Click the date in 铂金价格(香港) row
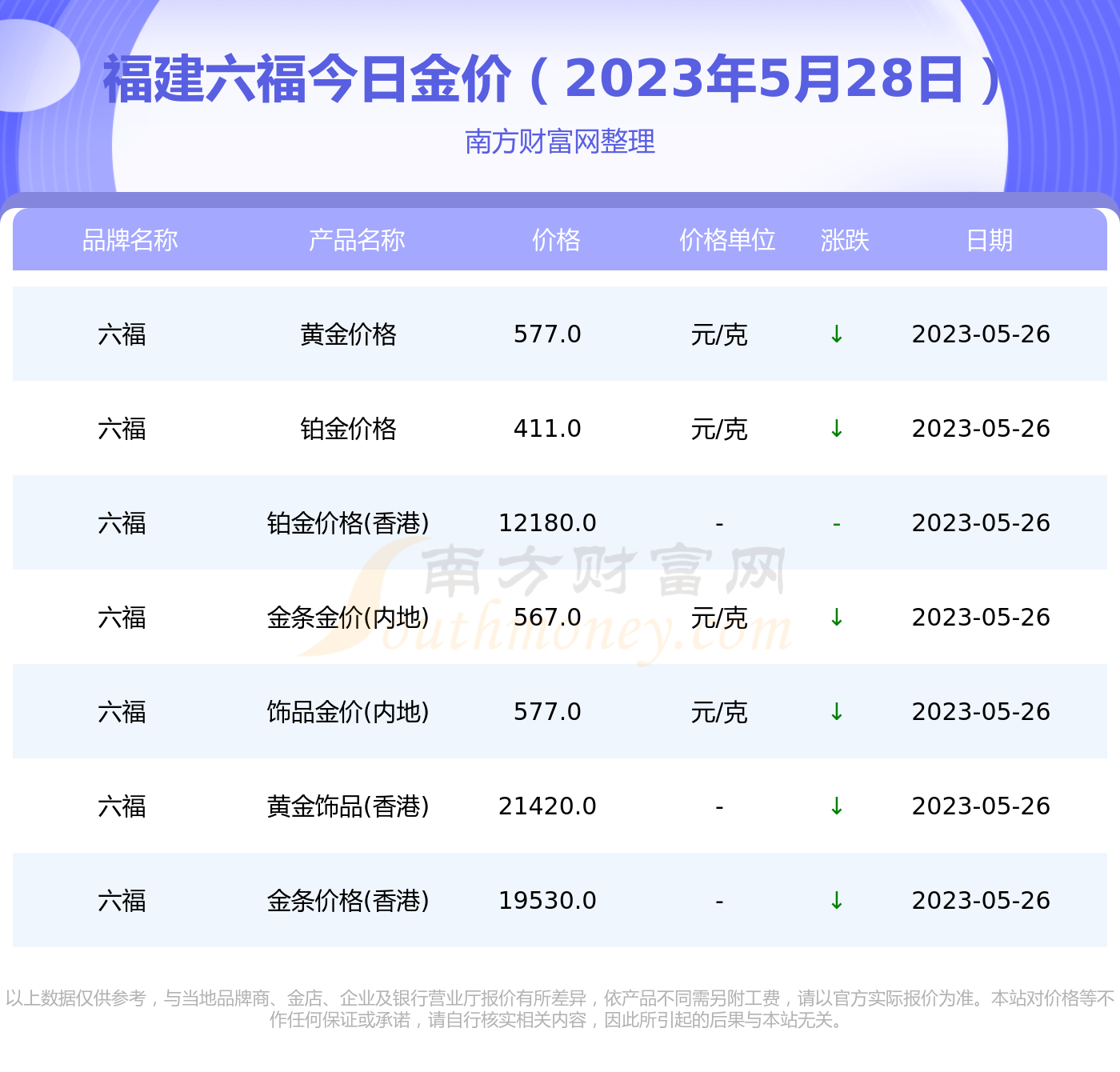Image resolution: width=1120 pixels, height=1072 pixels. pyautogui.click(x=981, y=523)
